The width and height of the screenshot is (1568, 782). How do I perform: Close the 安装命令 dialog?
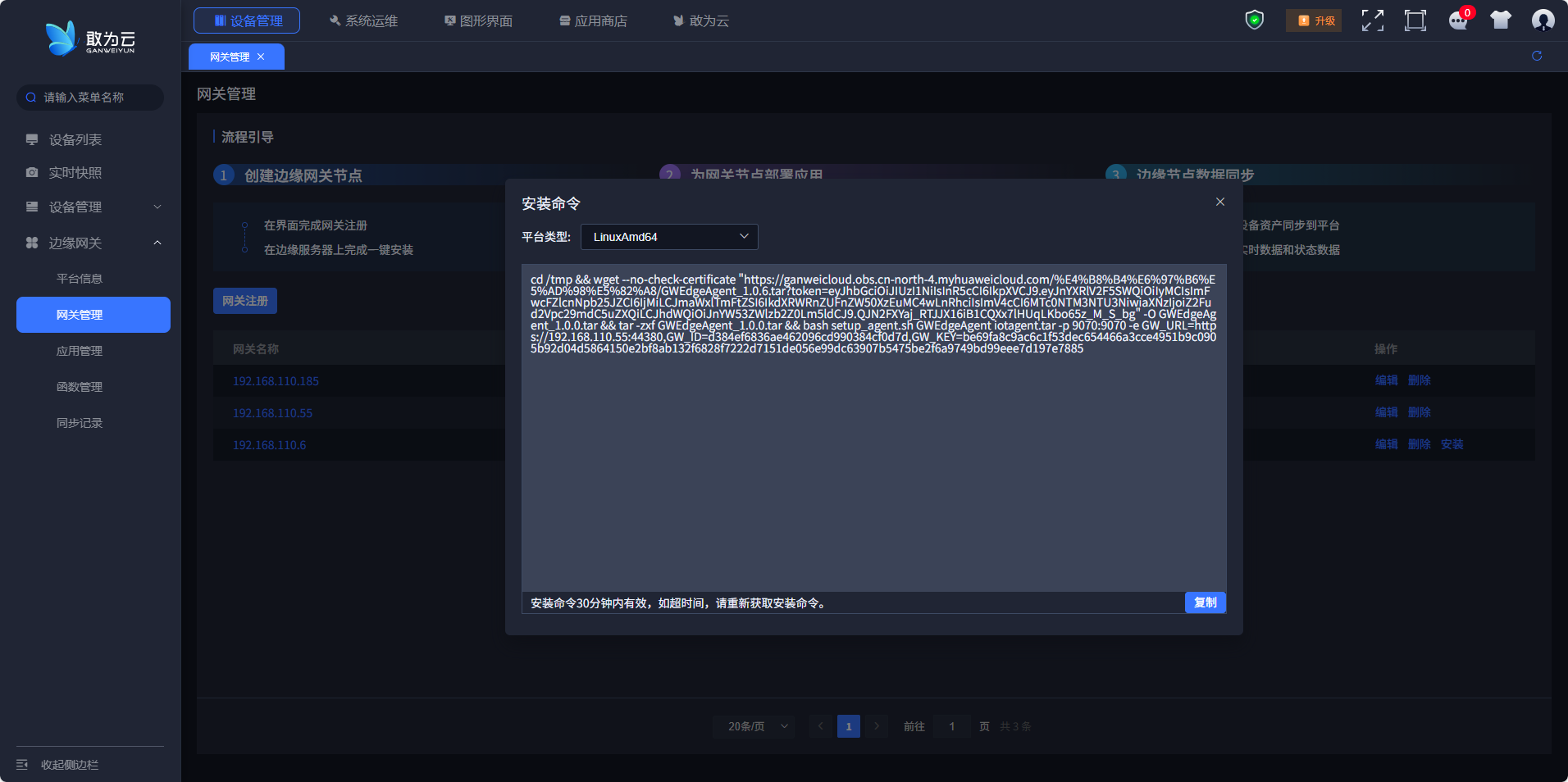tap(1219, 202)
